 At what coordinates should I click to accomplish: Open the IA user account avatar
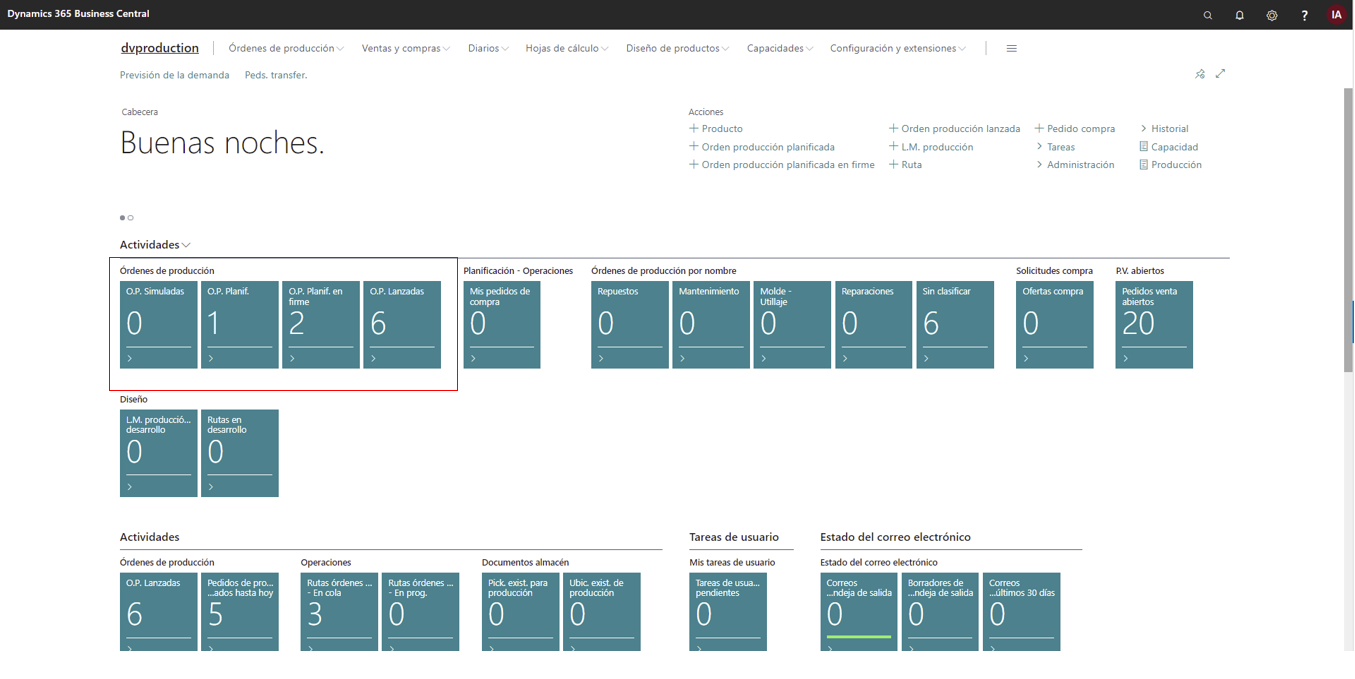(1336, 14)
